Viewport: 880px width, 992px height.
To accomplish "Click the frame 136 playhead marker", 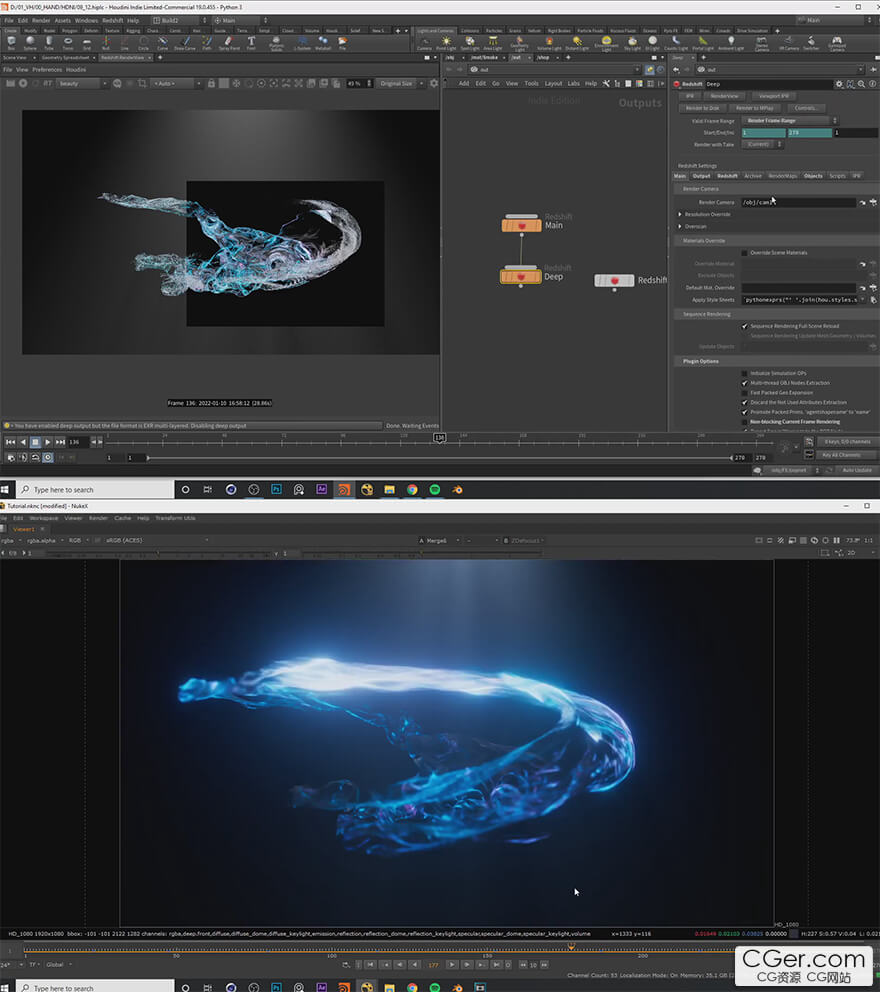I will click(440, 438).
